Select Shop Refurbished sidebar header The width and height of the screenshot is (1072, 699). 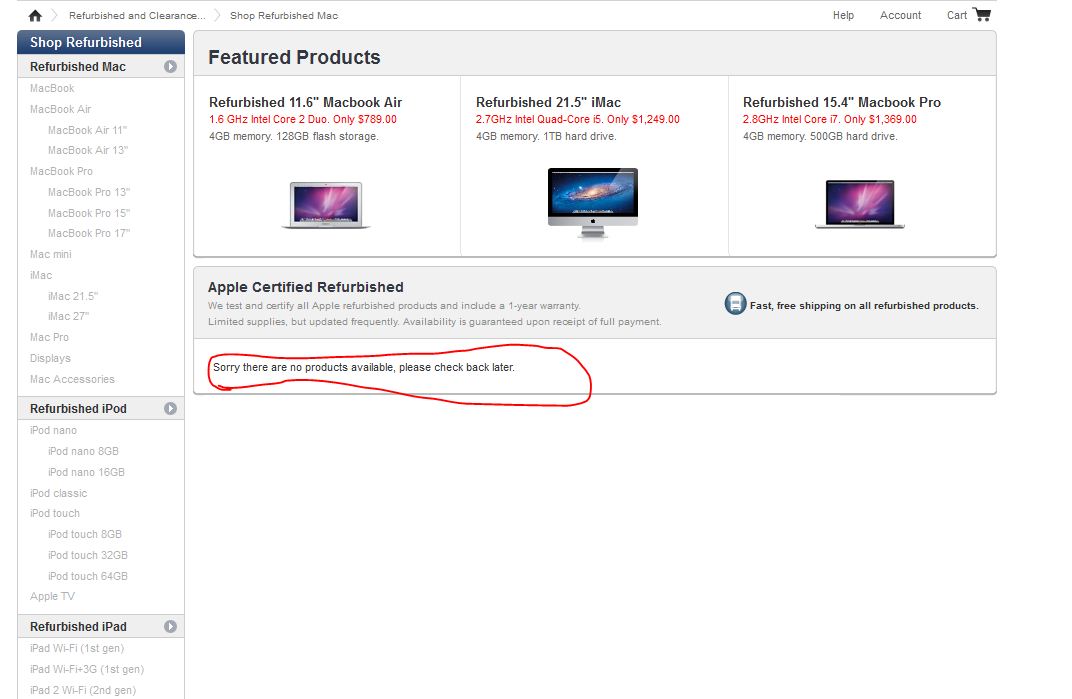pos(100,42)
